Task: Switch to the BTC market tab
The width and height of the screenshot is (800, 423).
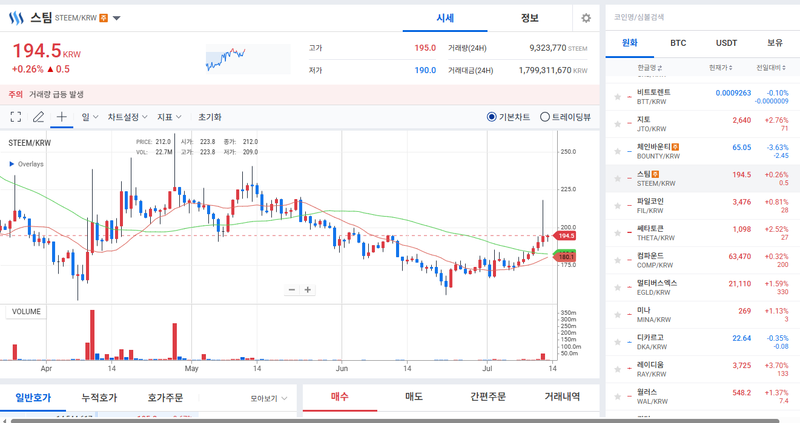Action: coord(678,43)
